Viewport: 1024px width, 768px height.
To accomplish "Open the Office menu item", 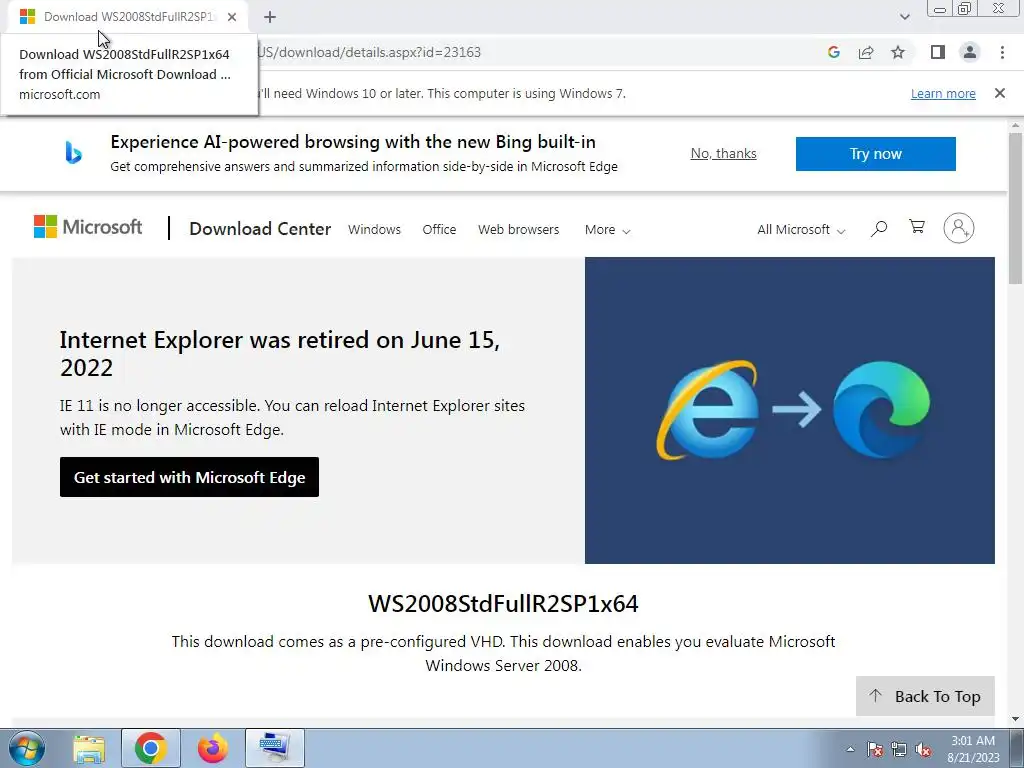I will pos(439,230).
